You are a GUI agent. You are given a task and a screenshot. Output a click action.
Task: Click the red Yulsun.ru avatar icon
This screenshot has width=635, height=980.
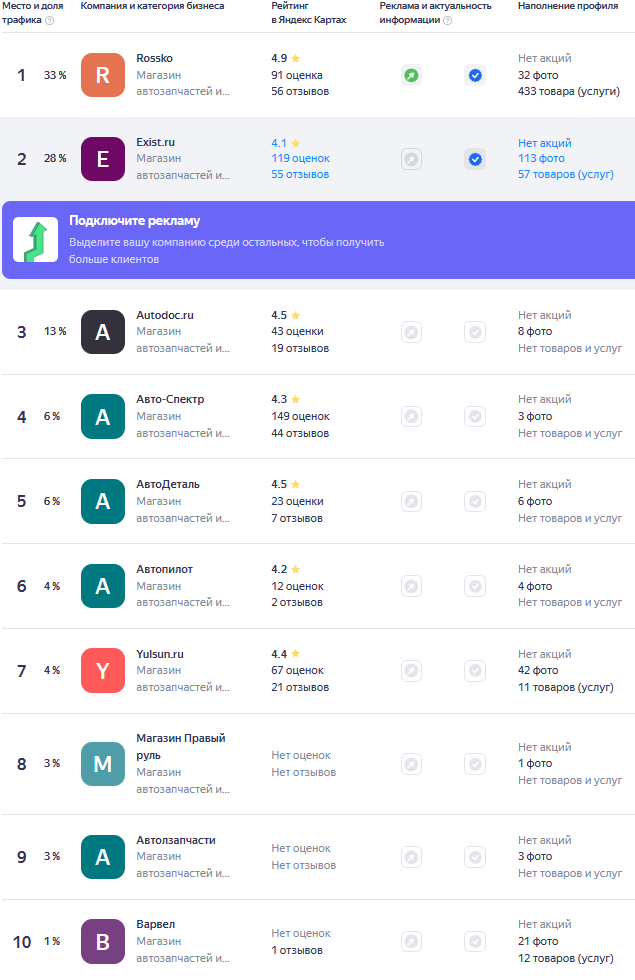coord(102,671)
